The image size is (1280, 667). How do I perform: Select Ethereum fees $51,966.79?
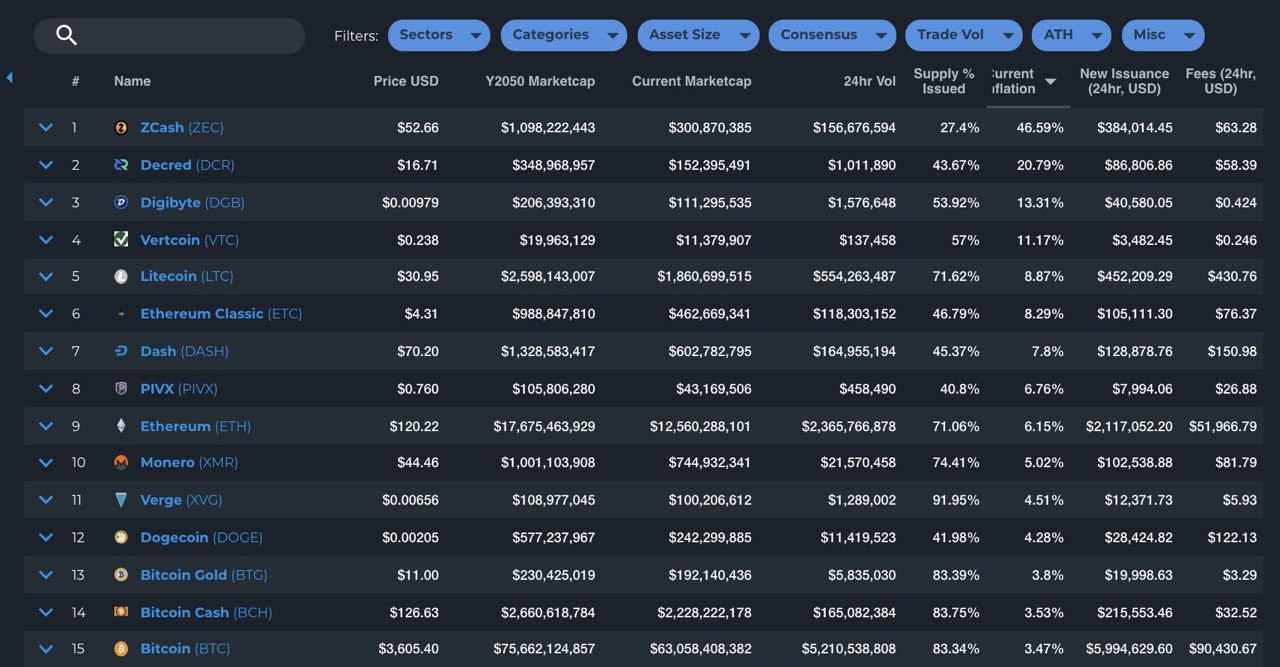(1223, 426)
